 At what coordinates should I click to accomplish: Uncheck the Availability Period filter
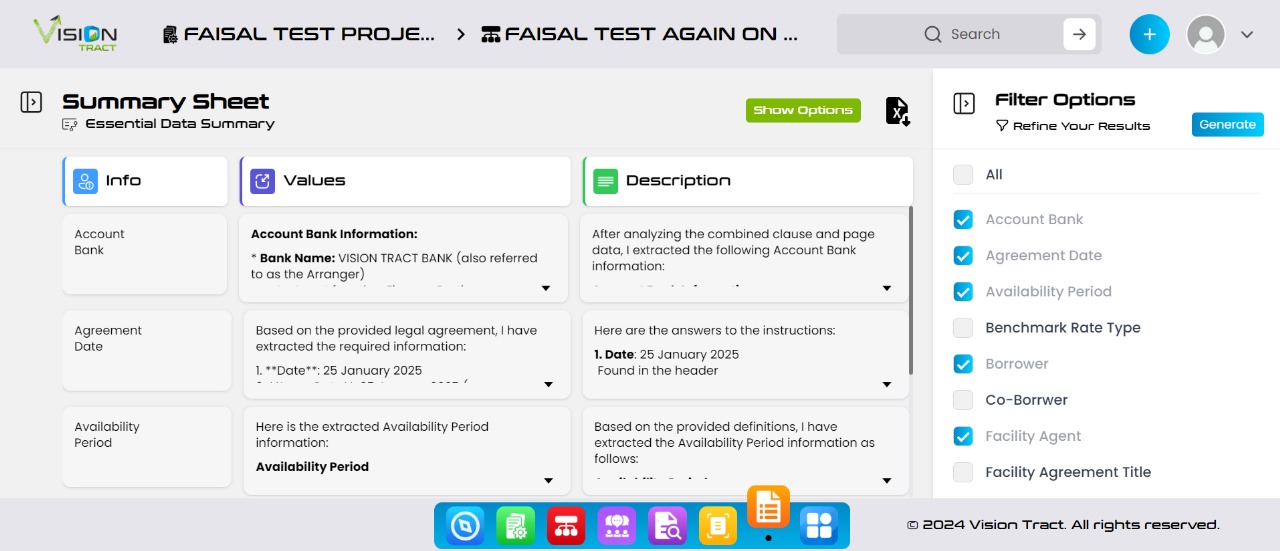point(963,292)
